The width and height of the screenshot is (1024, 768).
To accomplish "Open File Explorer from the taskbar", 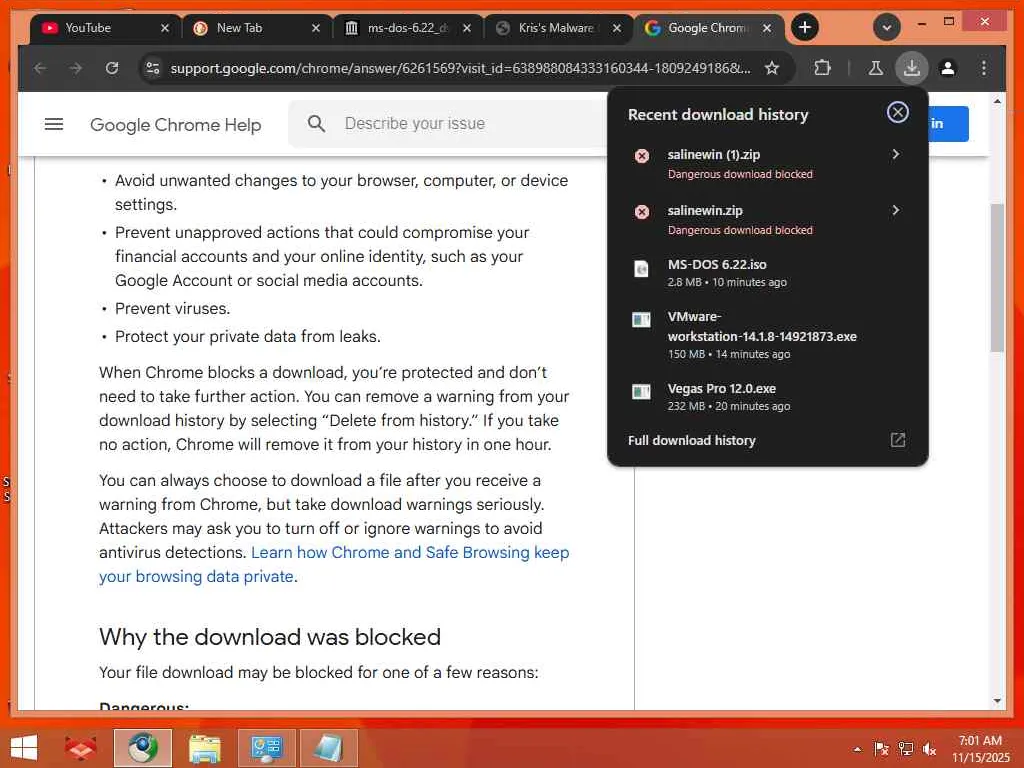I will coord(204,748).
